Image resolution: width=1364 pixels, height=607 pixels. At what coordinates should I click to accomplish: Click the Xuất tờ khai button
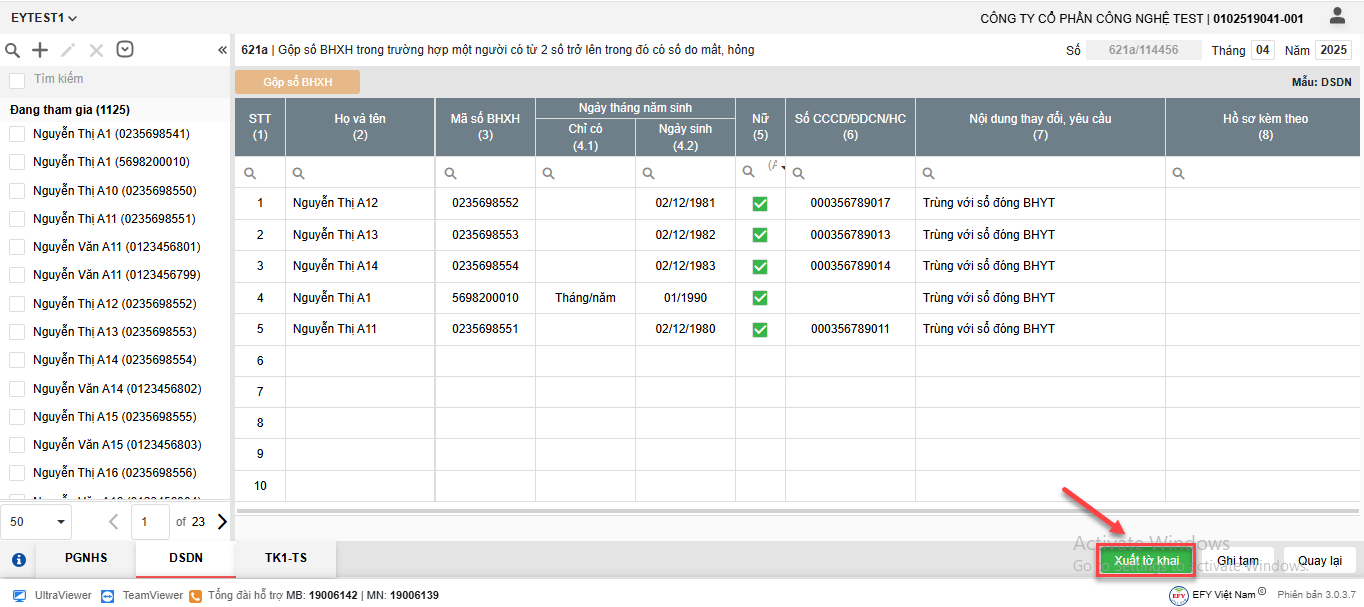pyautogui.click(x=1146, y=560)
